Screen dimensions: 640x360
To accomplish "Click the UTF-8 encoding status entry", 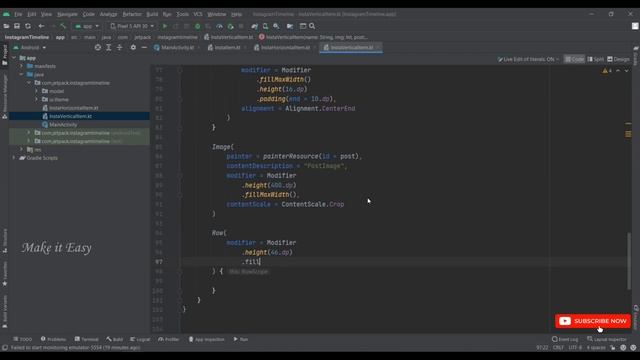I will 575,348.
